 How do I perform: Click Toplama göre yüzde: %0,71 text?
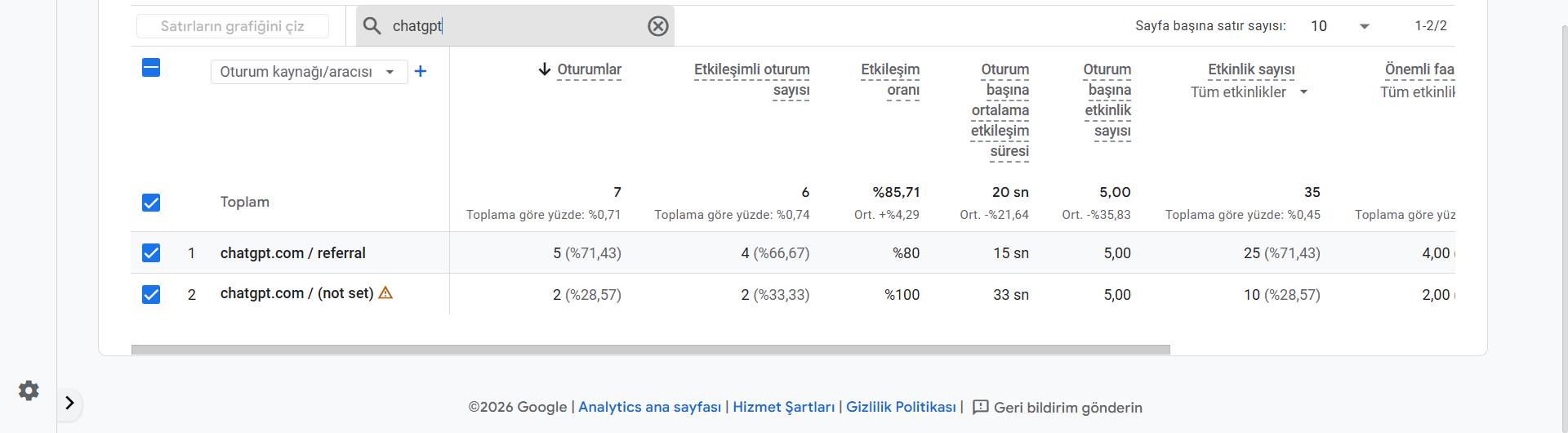pyautogui.click(x=544, y=215)
